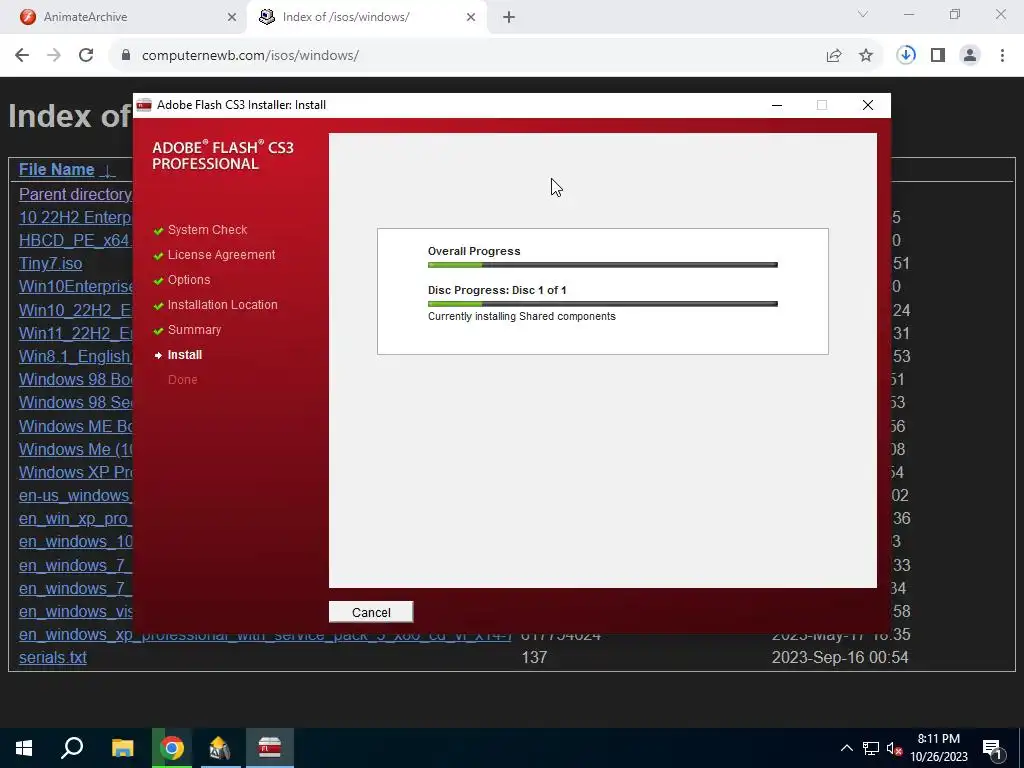This screenshot has width=1024, height=768.
Task: Open File Explorer from taskbar
Action: (x=122, y=748)
